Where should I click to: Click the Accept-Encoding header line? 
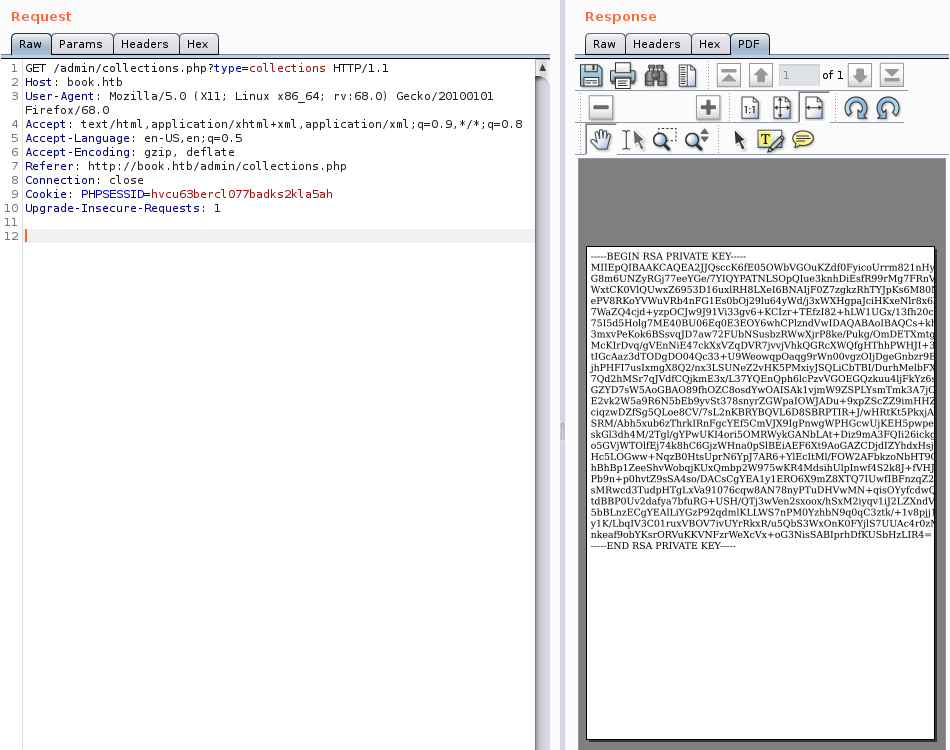[130, 152]
